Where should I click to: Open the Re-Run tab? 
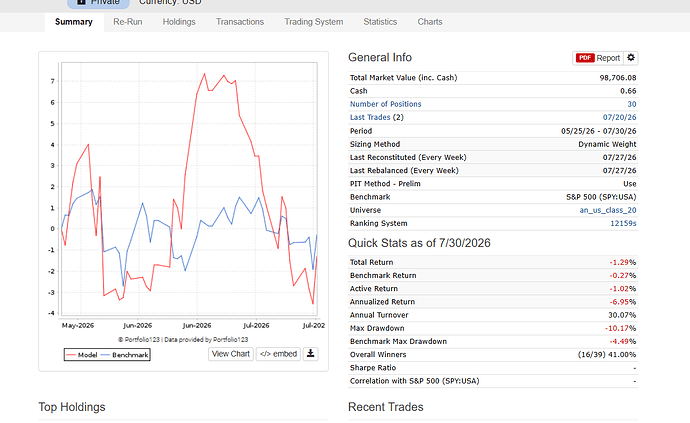point(128,22)
